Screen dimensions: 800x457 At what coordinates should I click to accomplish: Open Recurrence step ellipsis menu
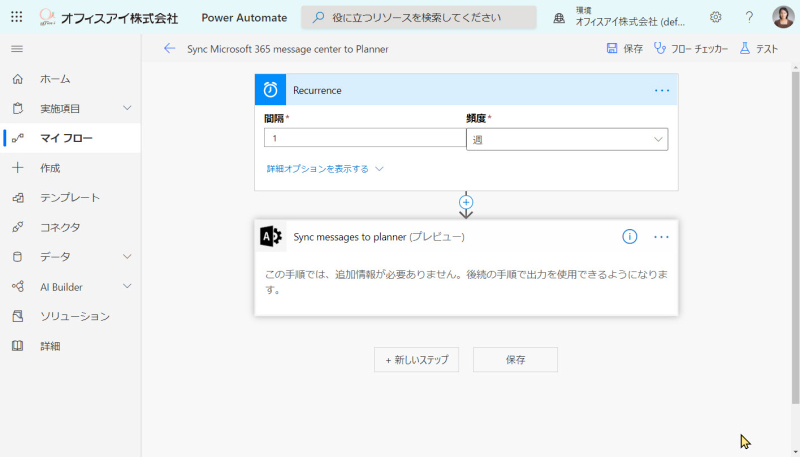click(x=662, y=90)
